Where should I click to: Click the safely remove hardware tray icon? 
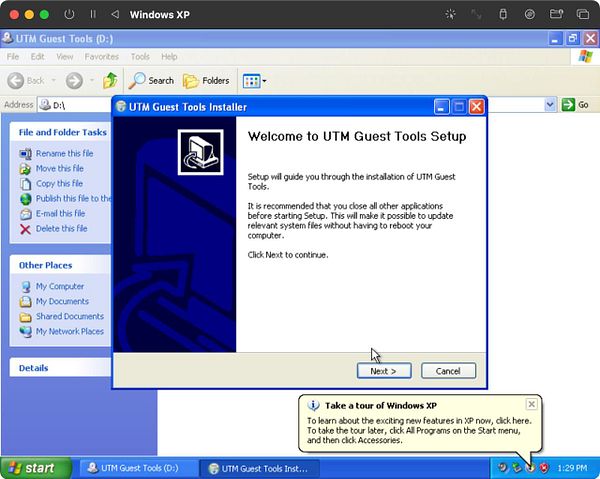coord(517,468)
